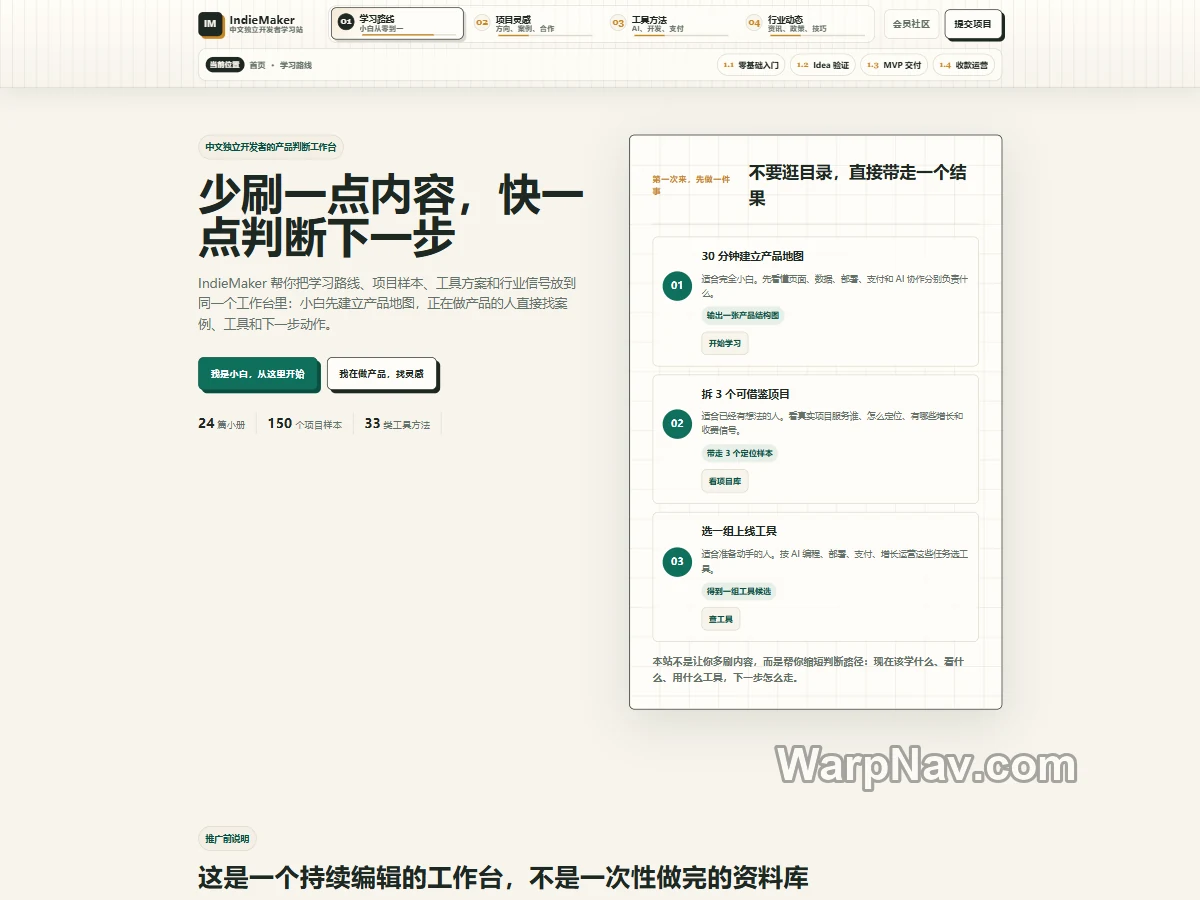Image resolution: width=1200 pixels, height=900 pixels.
Task: Click the green 02 step badge
Action: (677, 423)
